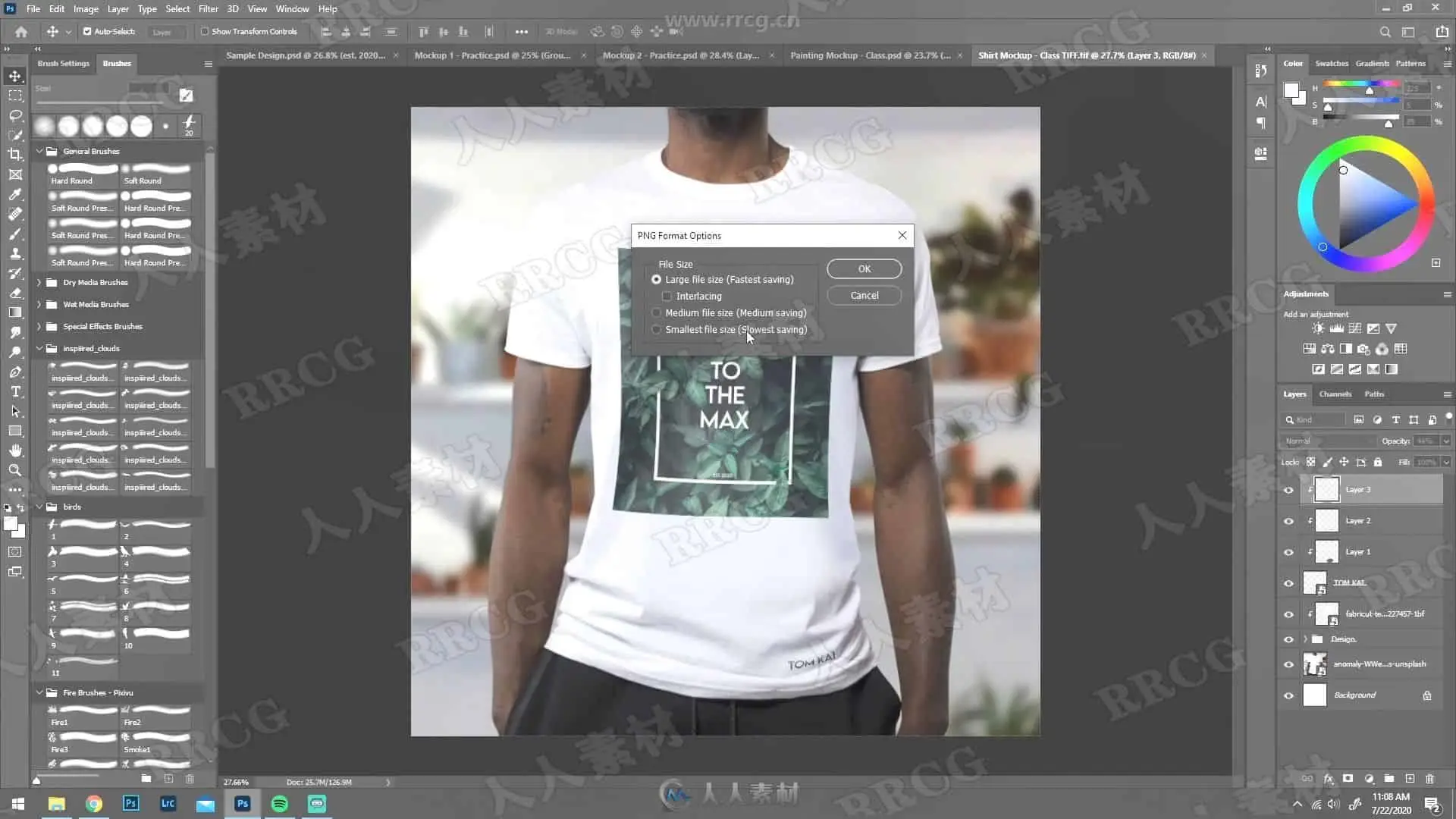This screenshot has height=819, width=1456.
Task: Enable the Interlacing checkbox
Action: [667, 297]
